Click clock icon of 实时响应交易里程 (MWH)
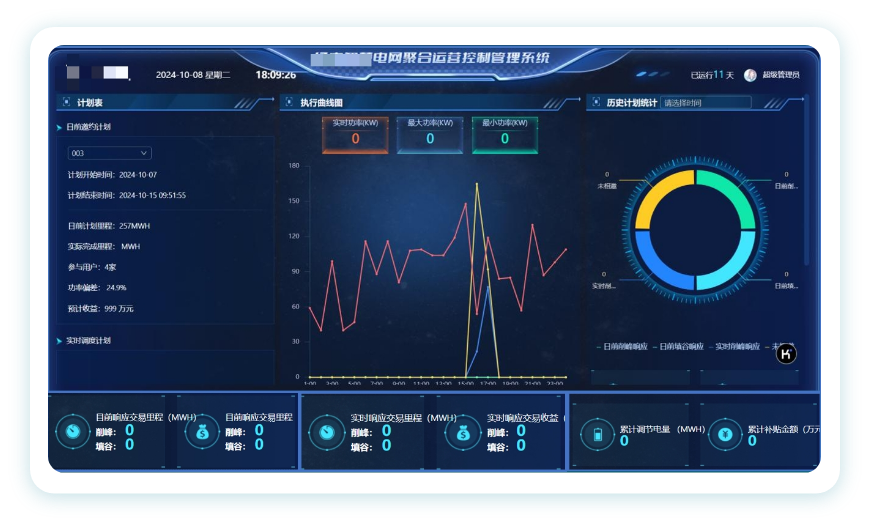The height and width of the screenshot is (527, 870). click(x=327, y=433)
